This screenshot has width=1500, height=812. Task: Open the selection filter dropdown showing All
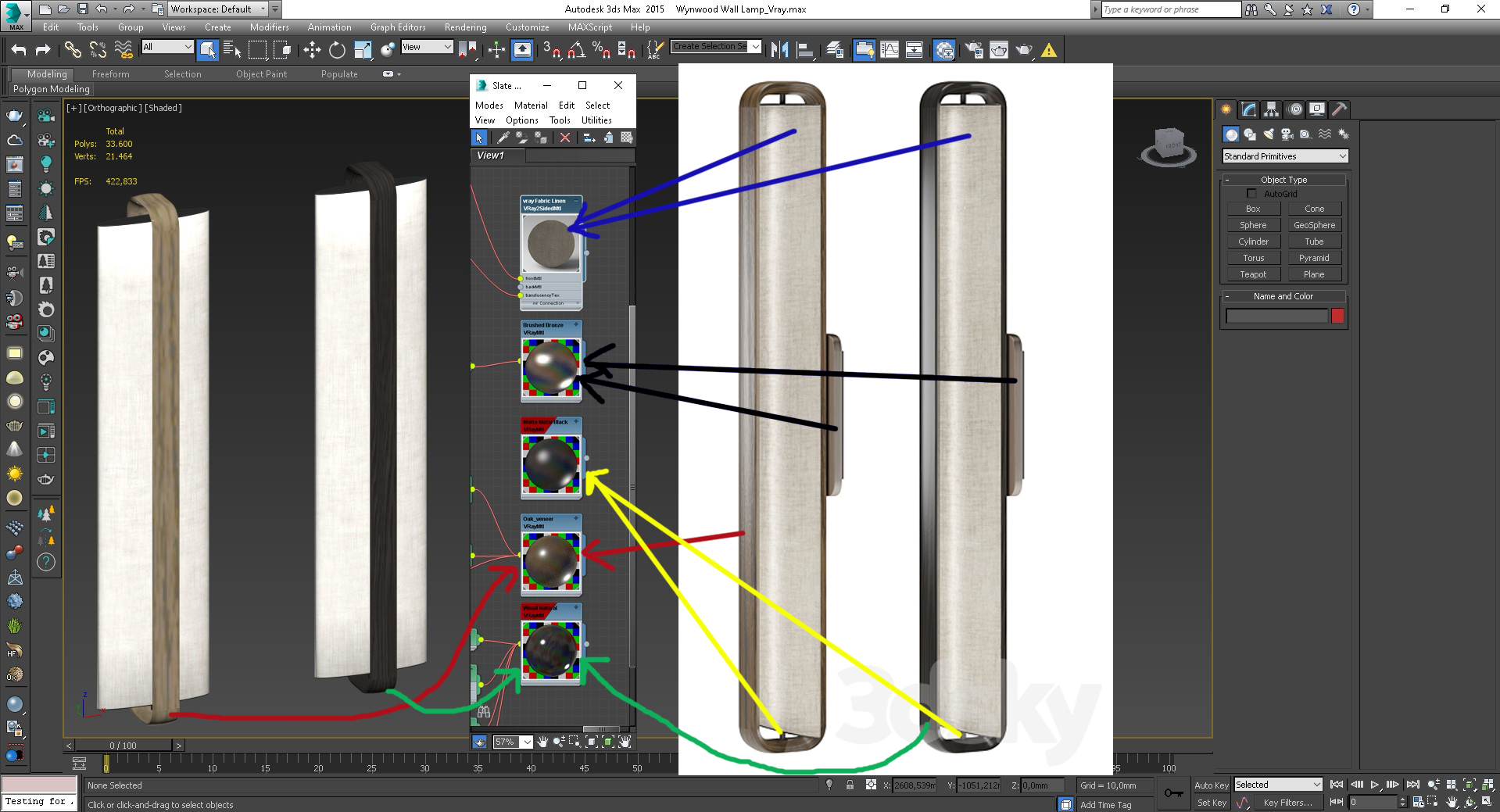pyautogui.click(x=167, y=47)
